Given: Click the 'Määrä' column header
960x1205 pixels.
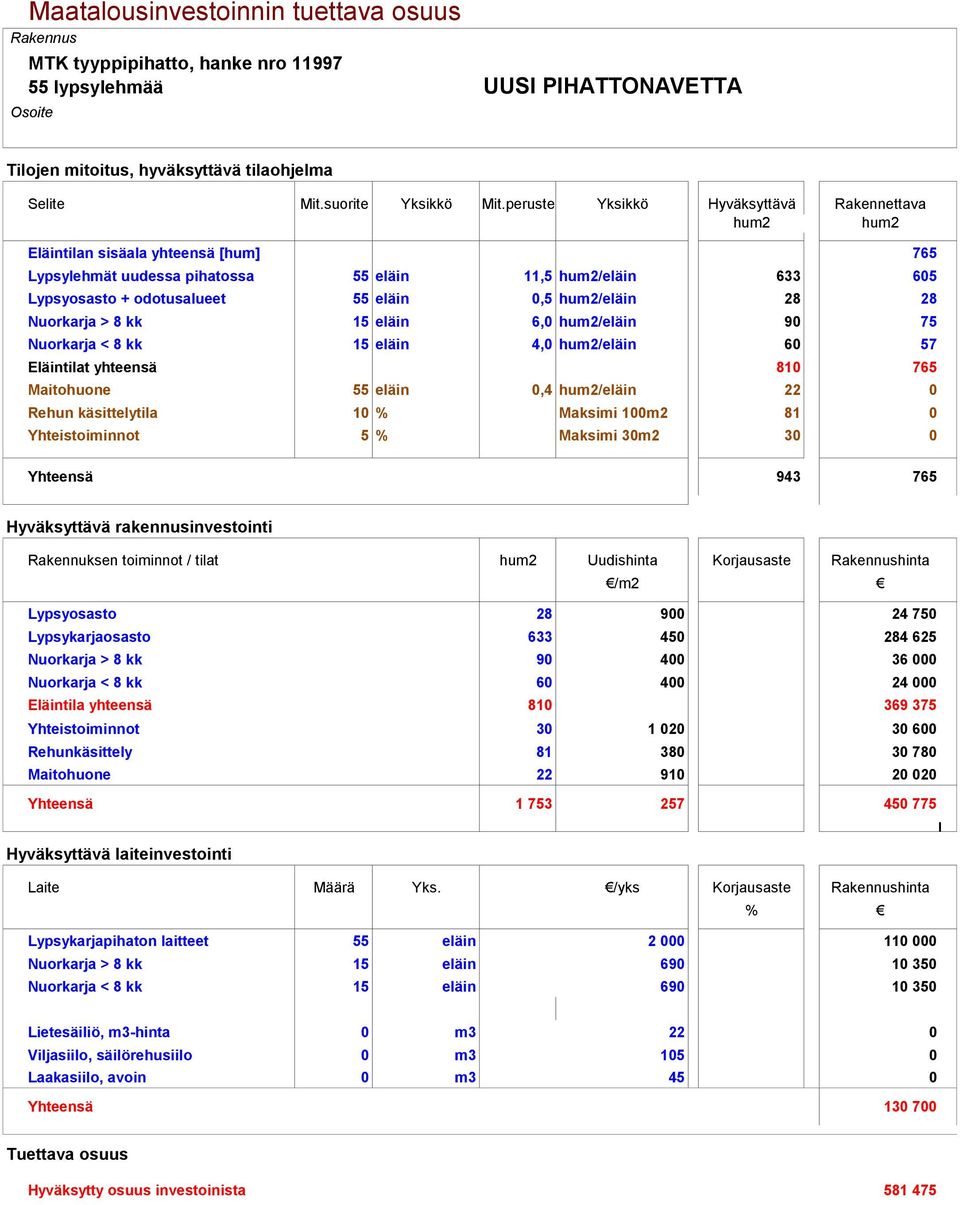Looking at the screenshot, I should (x=333, y=888).
